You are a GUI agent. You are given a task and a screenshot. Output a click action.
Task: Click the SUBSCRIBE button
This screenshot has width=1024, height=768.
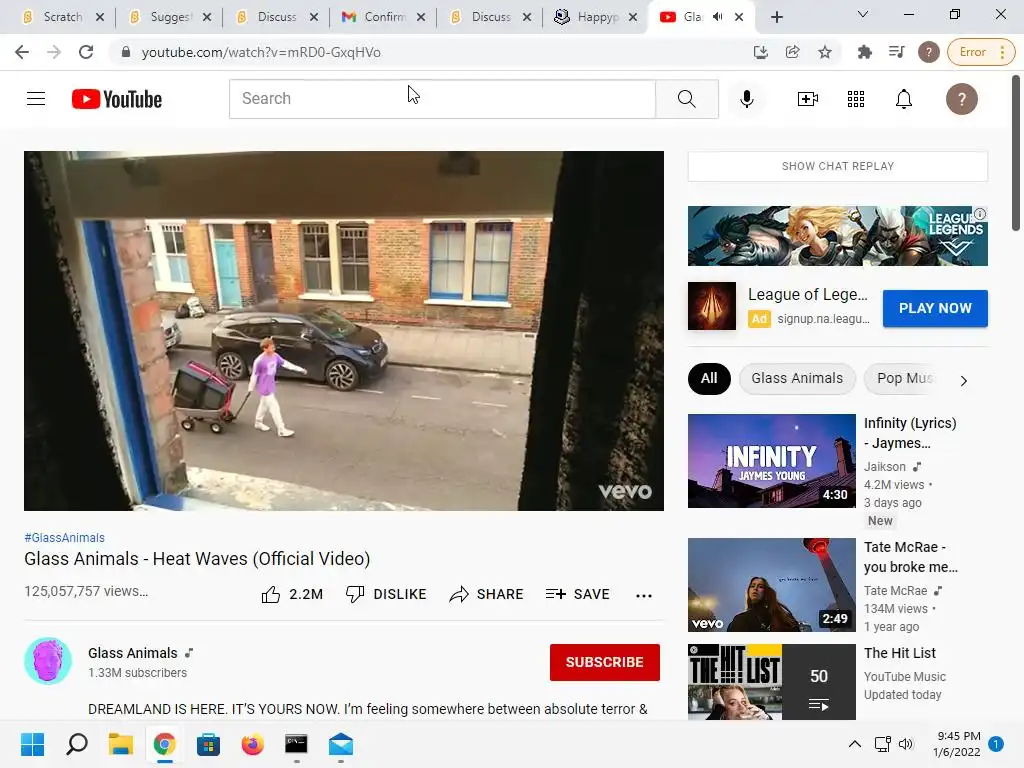(x=605, y=662)
